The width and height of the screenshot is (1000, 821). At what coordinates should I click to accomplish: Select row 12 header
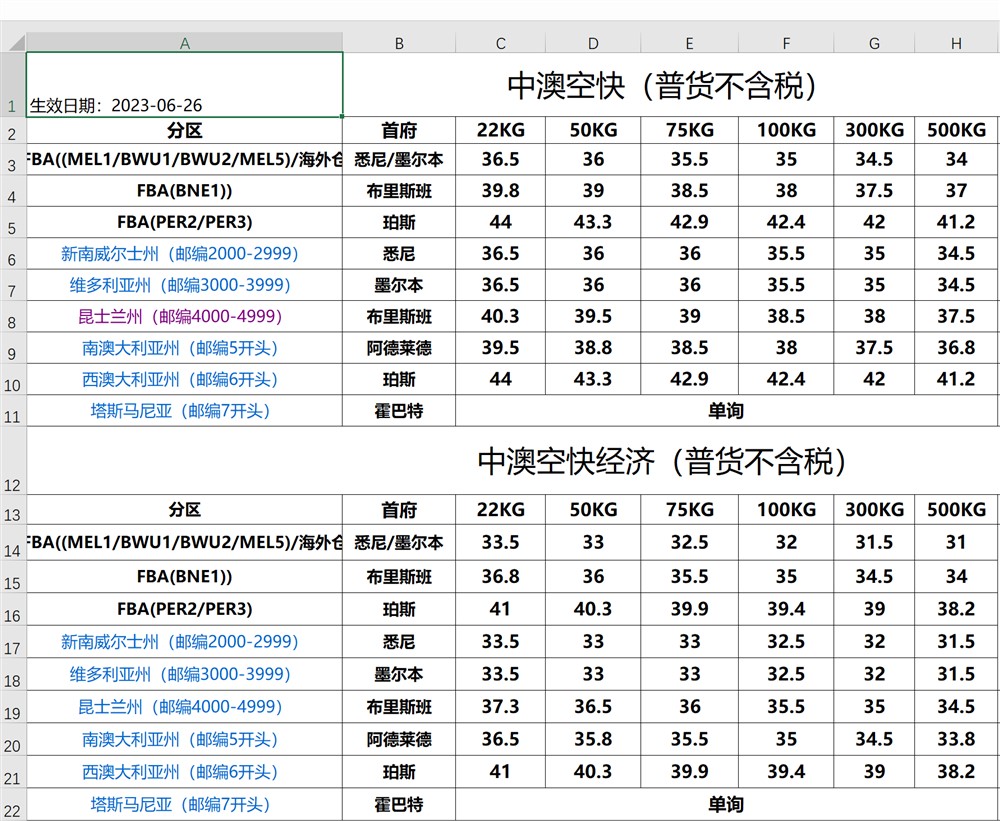pos(12,462)
